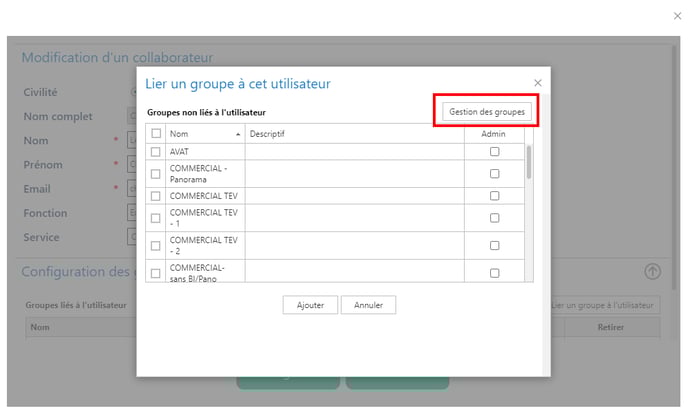Screen dimensions: 688x413
Task: Select the AVAT group checkbox
Action: click(x=155, y=152)
